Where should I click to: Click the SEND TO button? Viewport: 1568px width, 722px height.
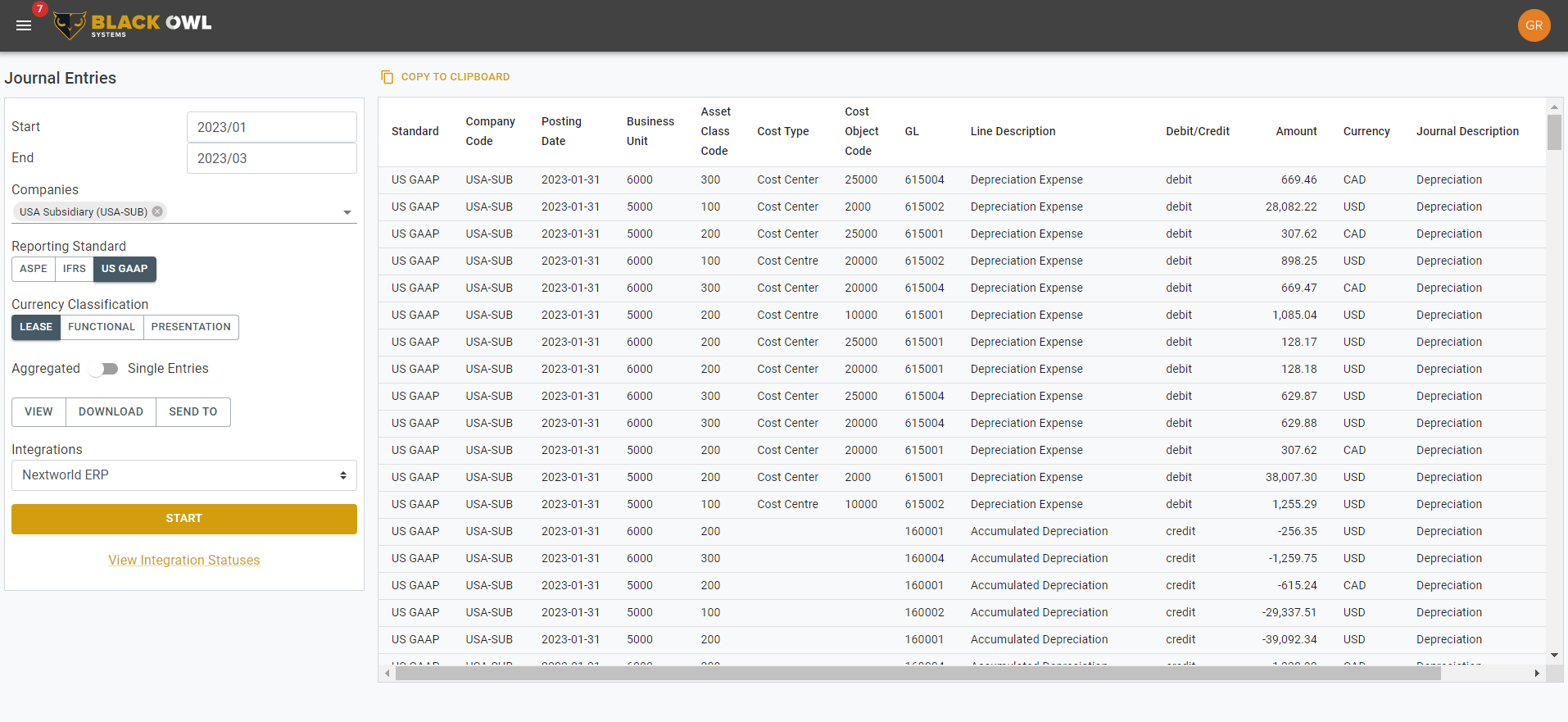(x=193, y=412)
